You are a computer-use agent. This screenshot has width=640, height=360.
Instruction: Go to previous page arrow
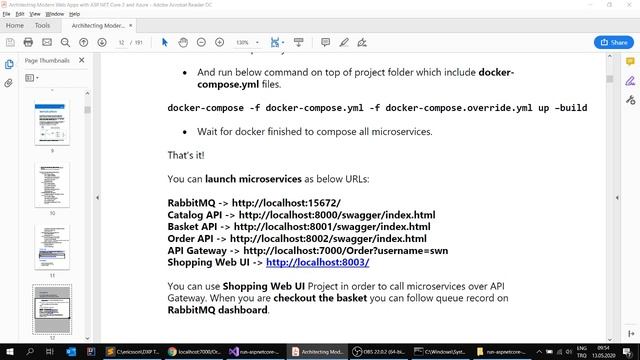click(84, 42)
